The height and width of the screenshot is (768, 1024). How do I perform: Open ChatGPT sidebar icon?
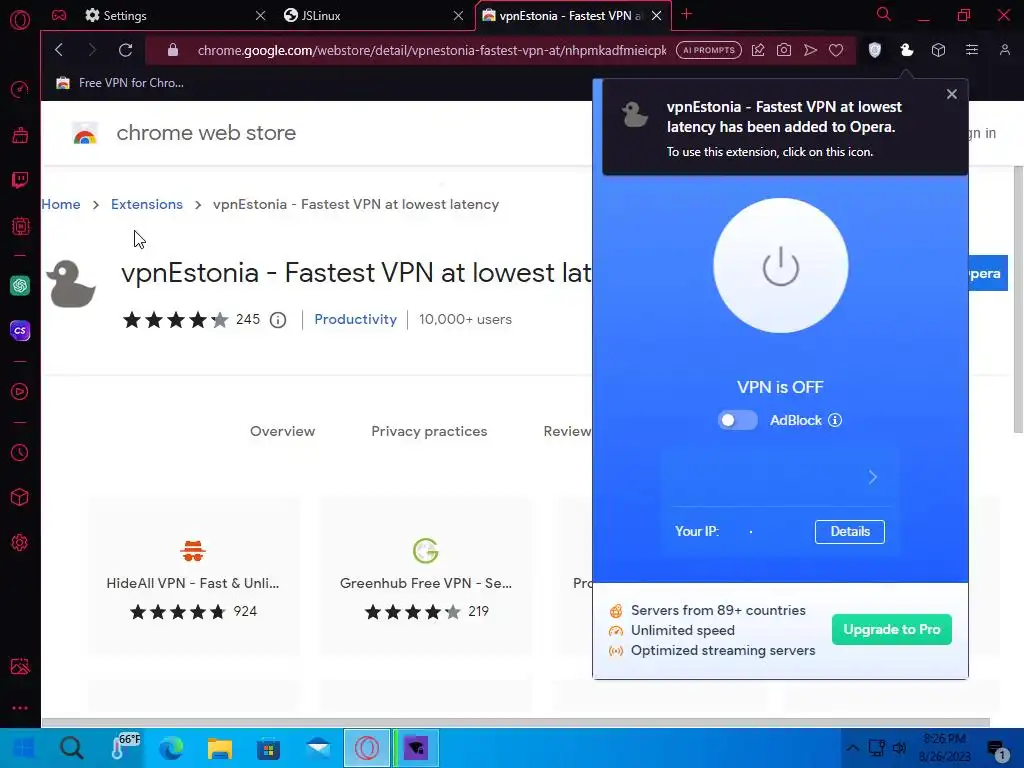[x=20, y=285]
